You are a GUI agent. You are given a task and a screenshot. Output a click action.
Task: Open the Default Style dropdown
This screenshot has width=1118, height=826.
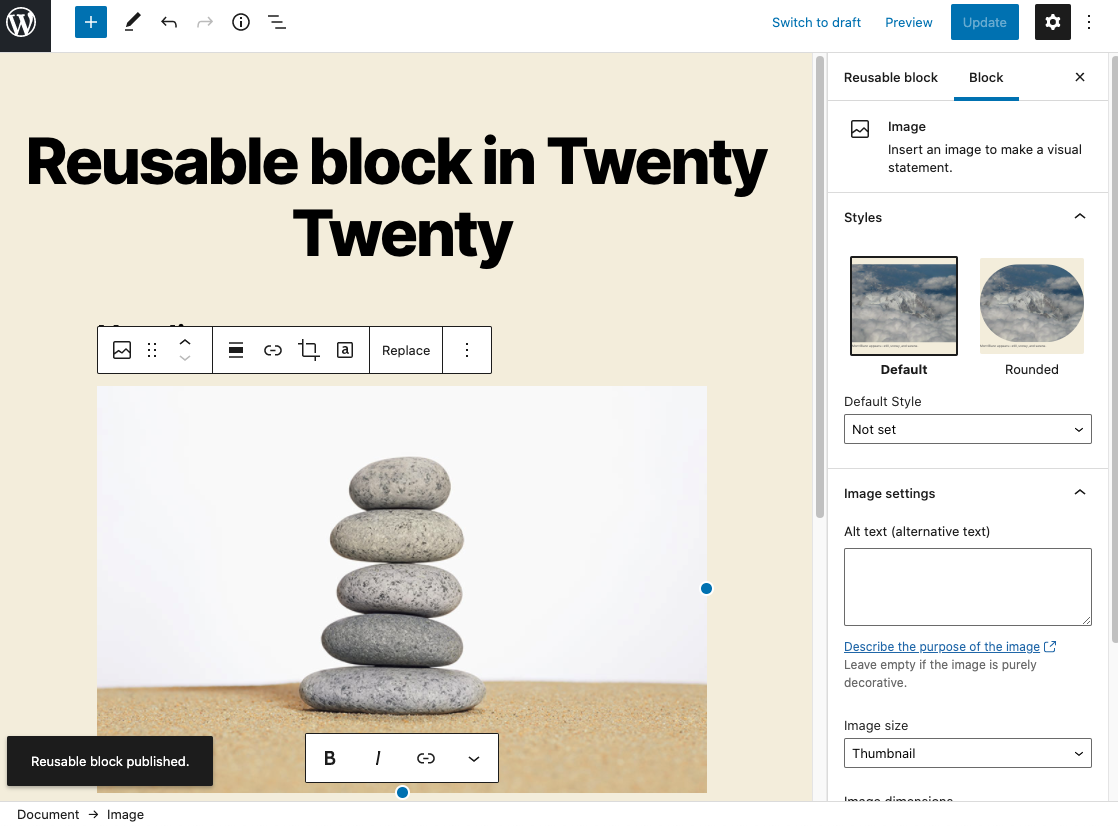tap(967, 429)
